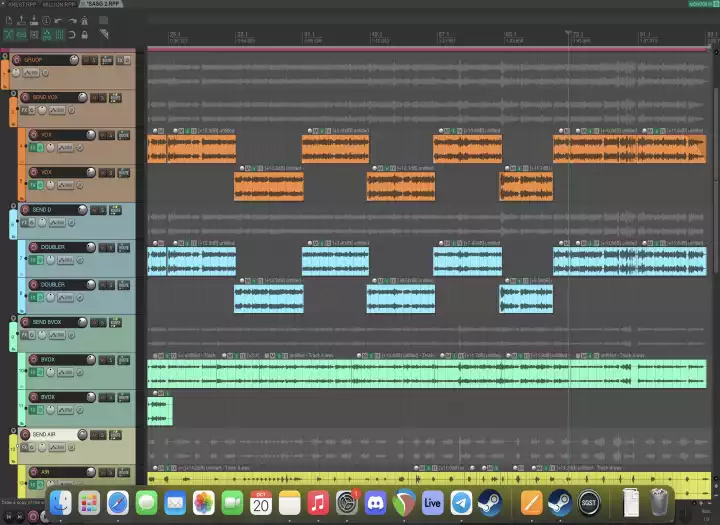Image resolution: width=720 pixels, height=525 pixels.
Task: Click the New Project toolbar icon
Action: pos(8,20)
